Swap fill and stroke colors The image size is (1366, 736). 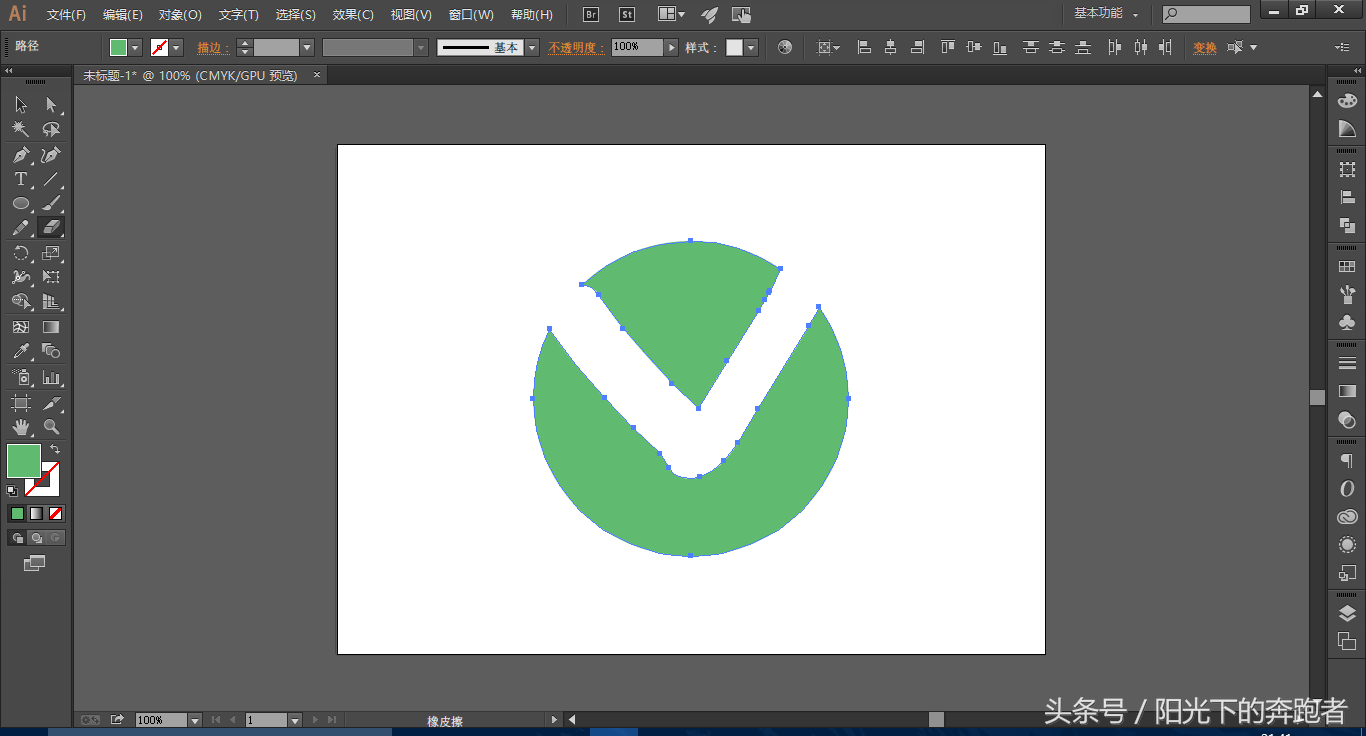(x=55, y=450)
